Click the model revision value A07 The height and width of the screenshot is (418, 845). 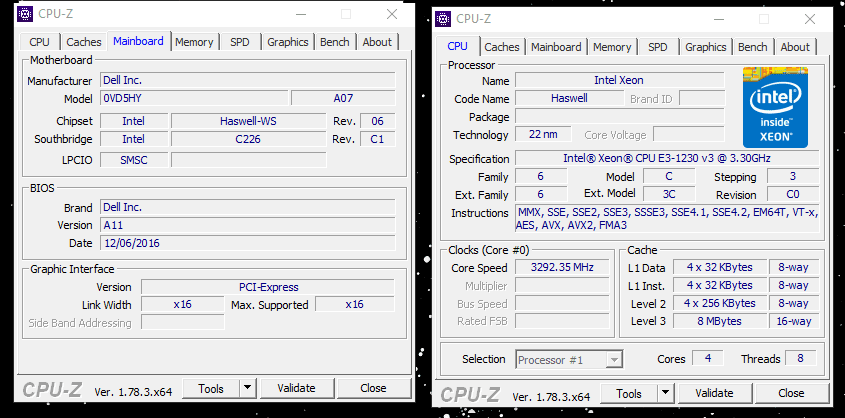tap(343, 99)
